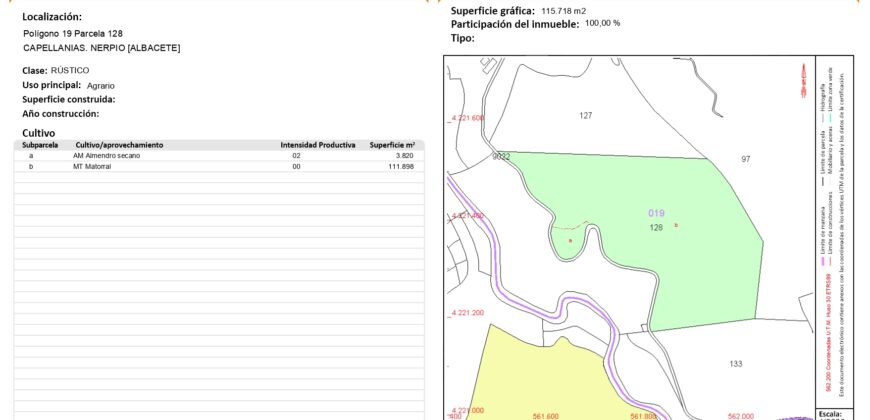Click the 'Superficie gráfica:' label
The height and width of the screenshot is (420, 870).
point(493,11)
